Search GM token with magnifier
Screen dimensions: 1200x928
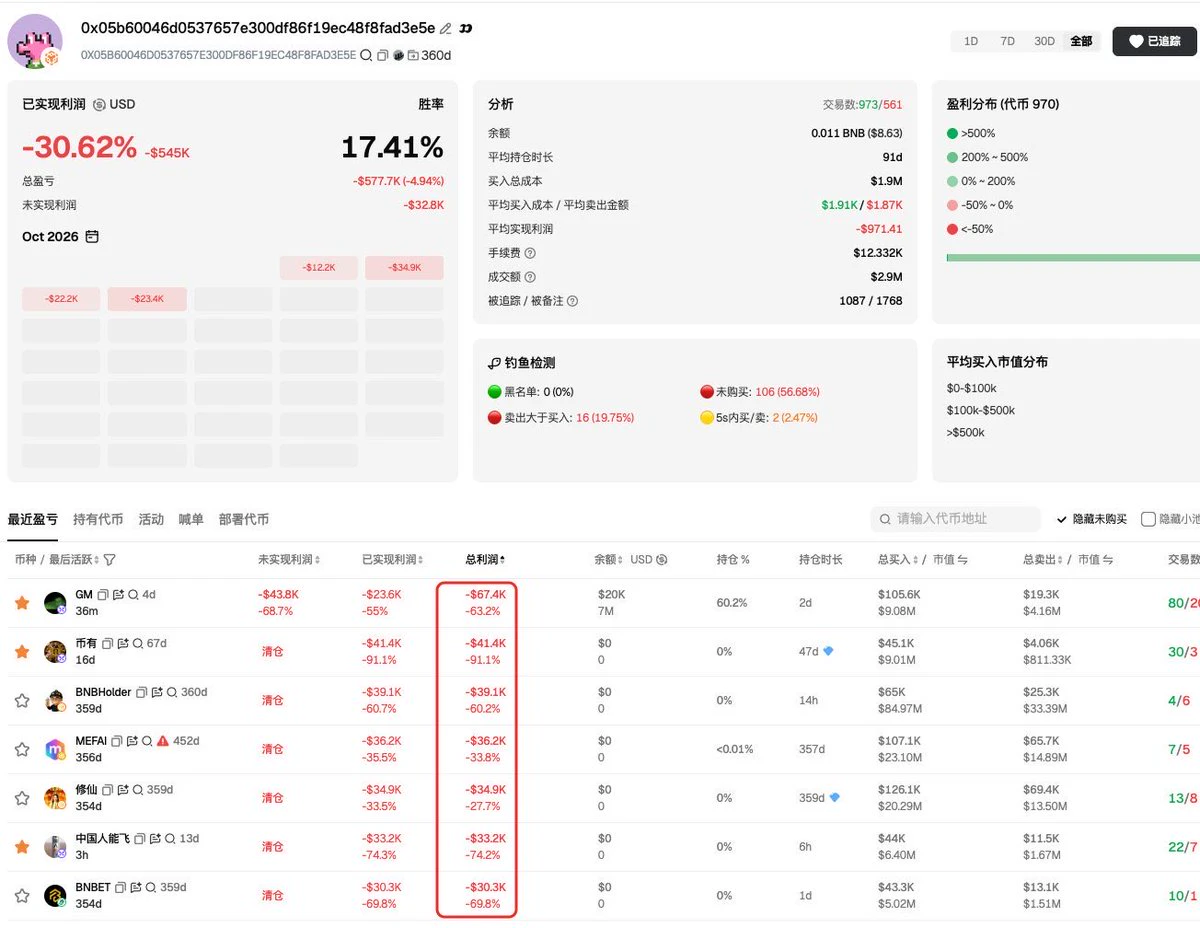(133, 595)
